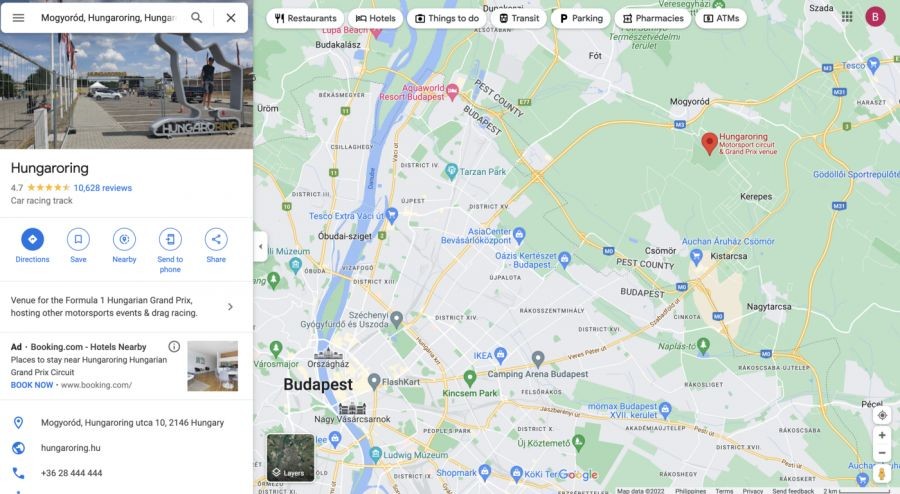The width and height of the screenshot is (900, 494).
Task: Click the Booking.com ad info icon
Action: (174, 347)
